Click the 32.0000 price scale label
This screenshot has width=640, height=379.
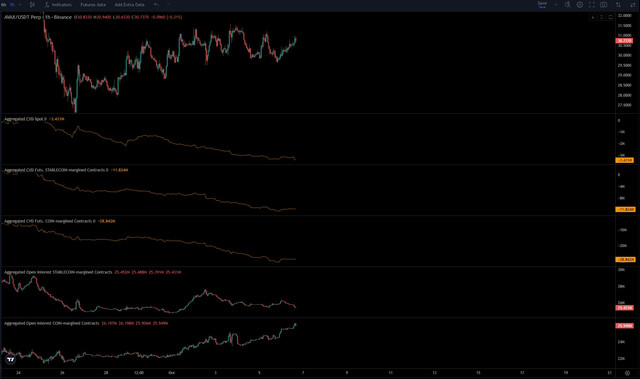624,16
